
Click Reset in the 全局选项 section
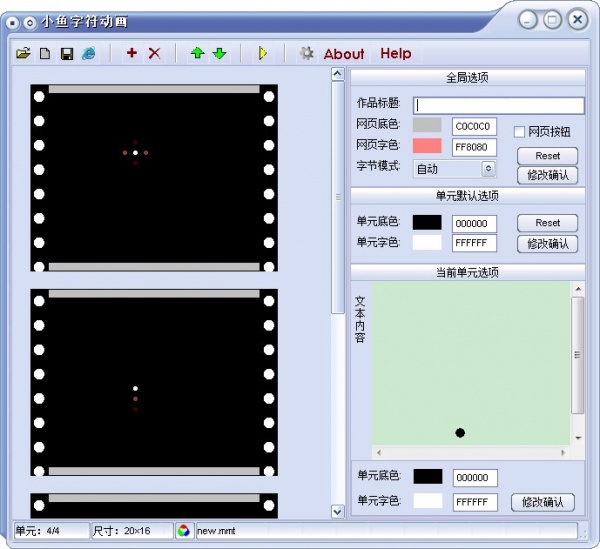coord(547,156)
